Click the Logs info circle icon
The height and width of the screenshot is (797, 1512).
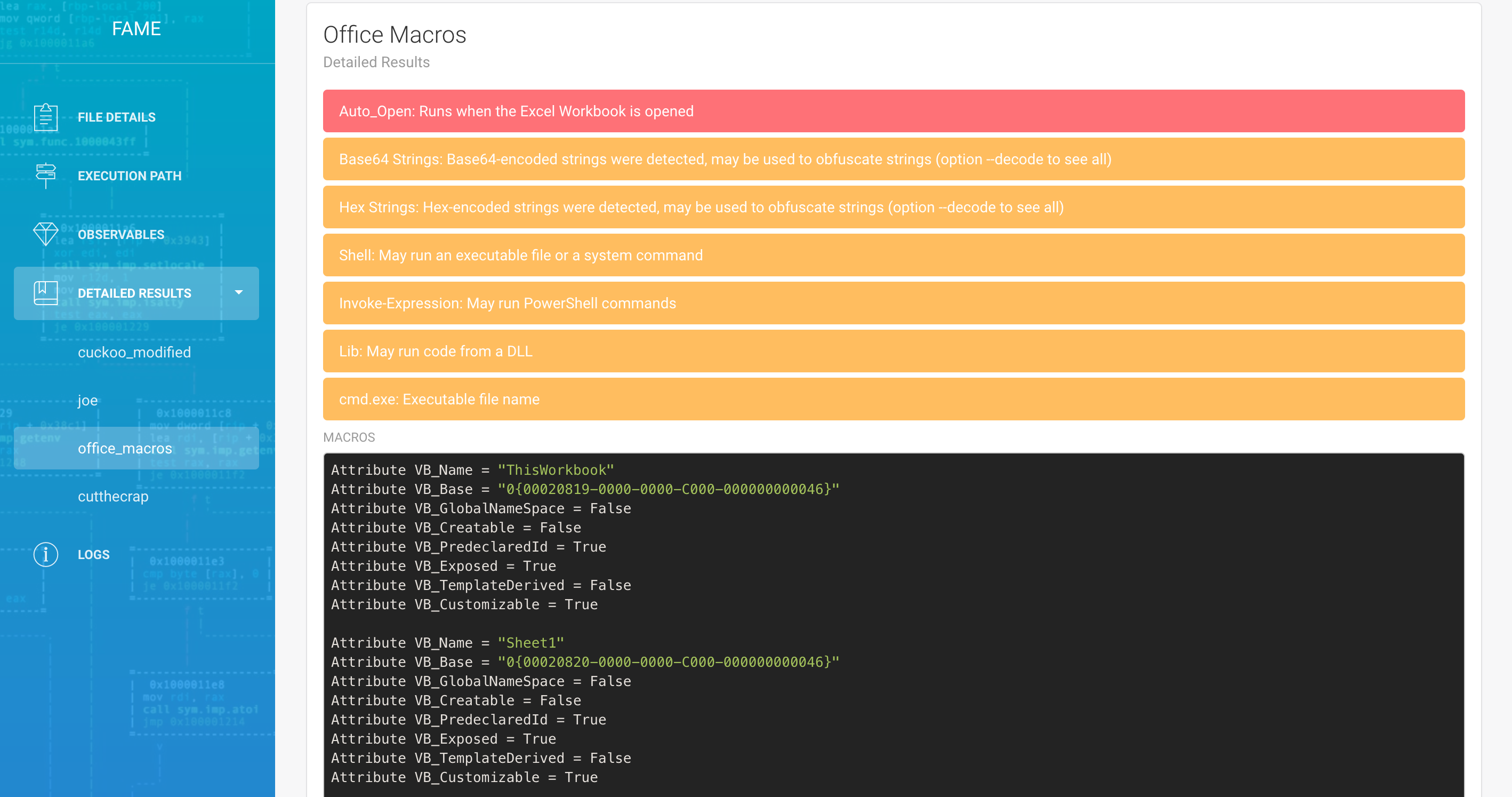tap(46, 554)
